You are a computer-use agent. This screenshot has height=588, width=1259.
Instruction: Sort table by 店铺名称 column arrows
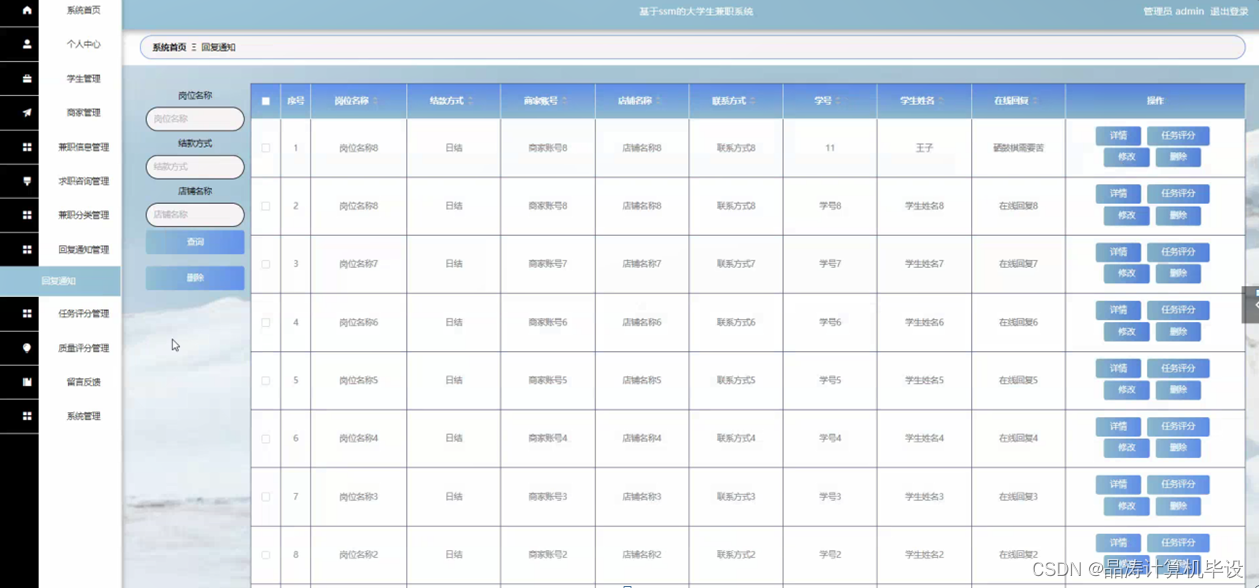click(659, 101)
